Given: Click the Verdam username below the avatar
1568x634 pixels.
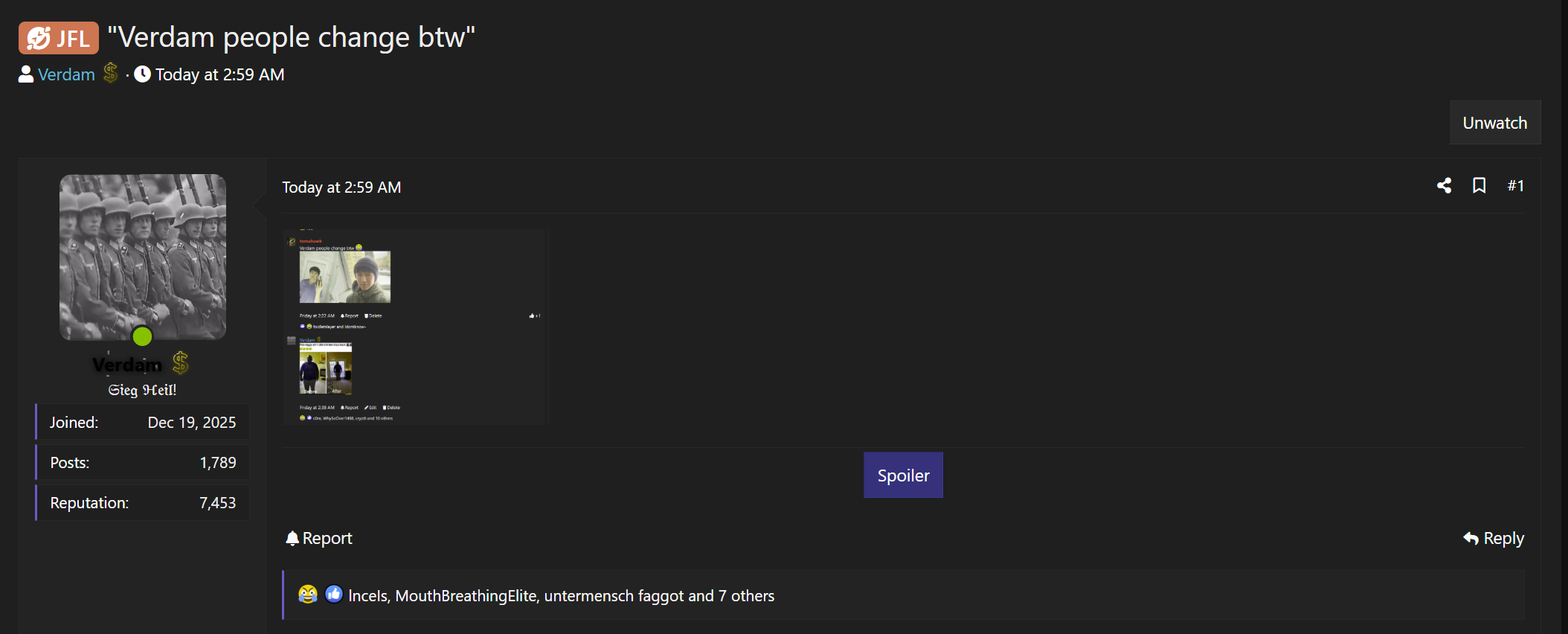Looking at the screenshot, I should [127, 365].
